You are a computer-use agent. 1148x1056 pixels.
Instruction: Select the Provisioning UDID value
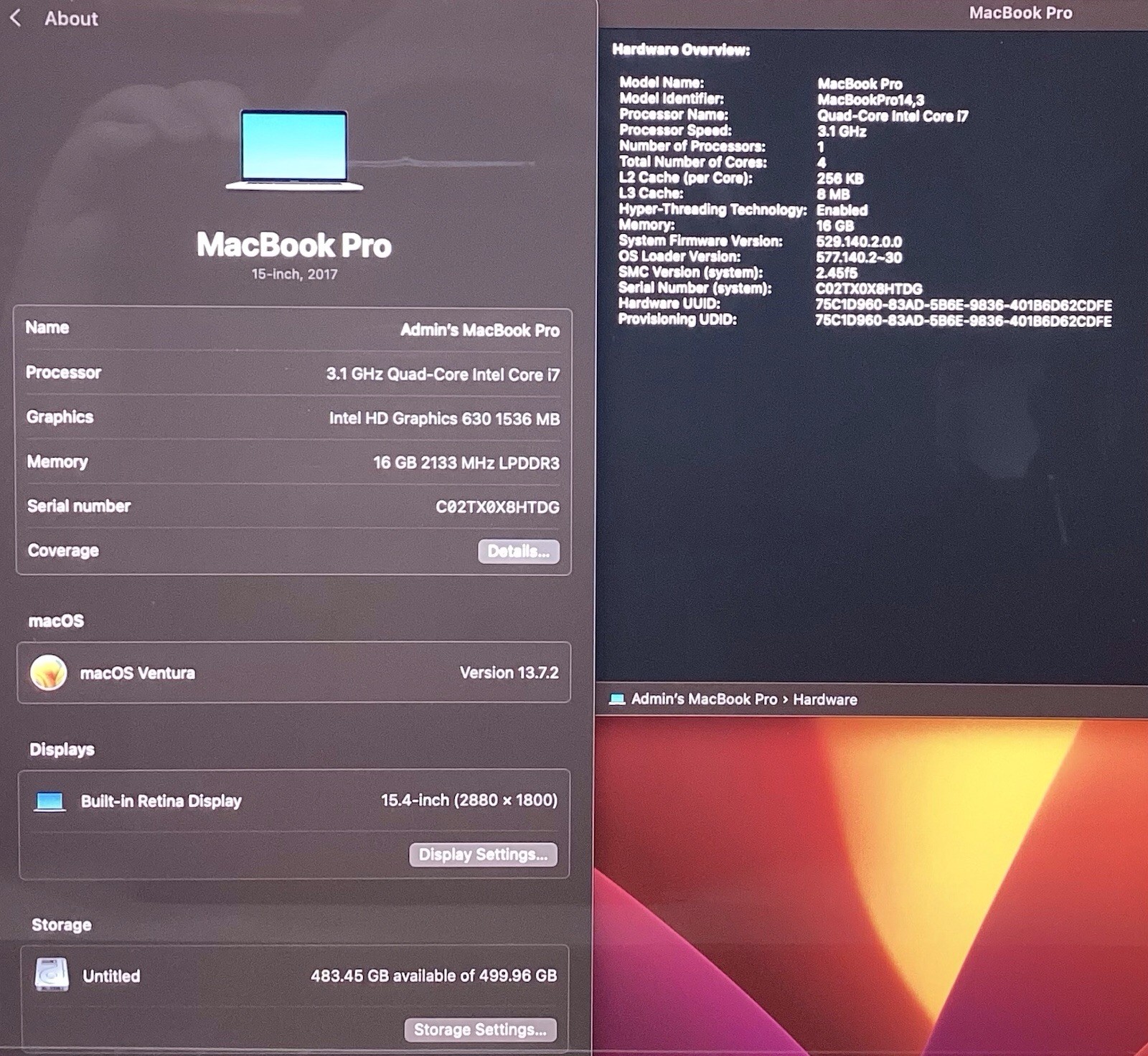[964, 321]
